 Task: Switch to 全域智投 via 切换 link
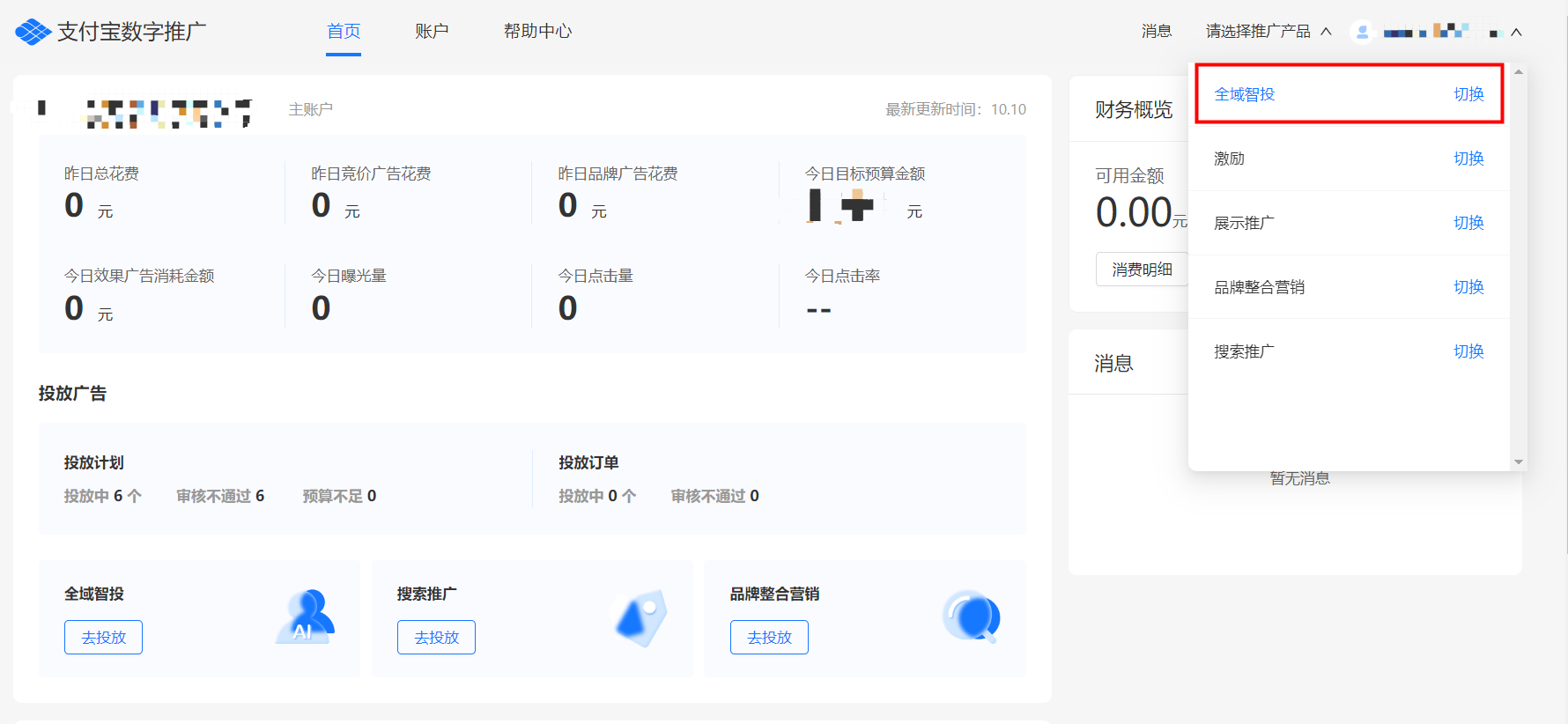[x=1468, y=94]
